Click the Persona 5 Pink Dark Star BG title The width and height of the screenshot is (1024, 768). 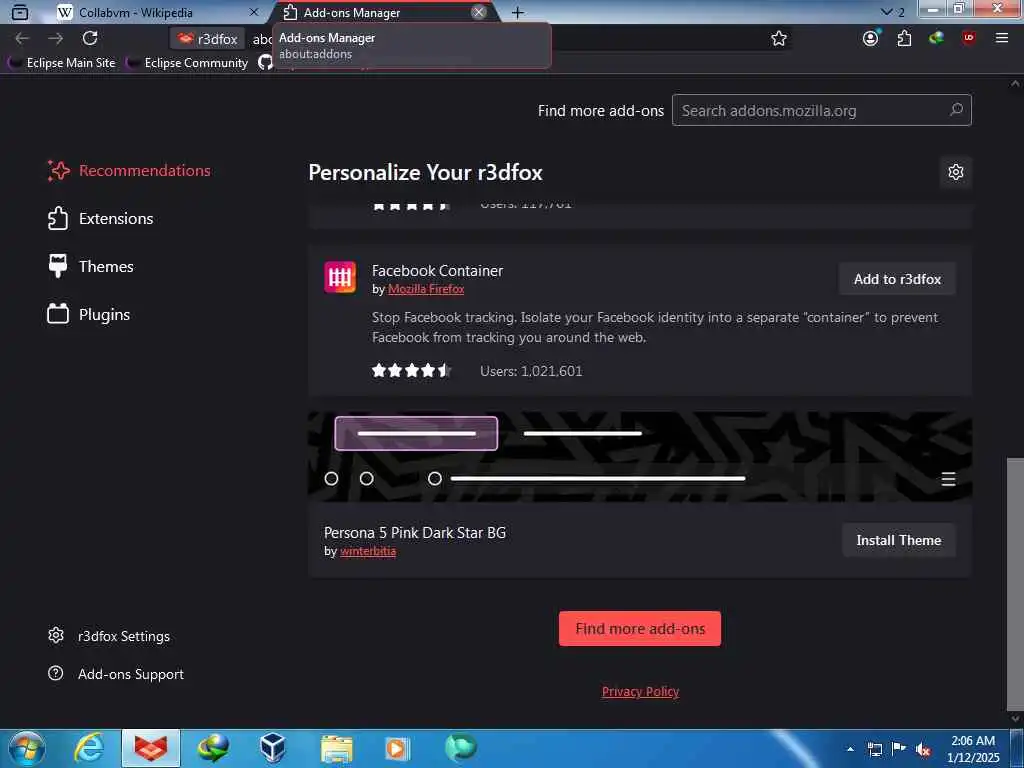point(415,532)
